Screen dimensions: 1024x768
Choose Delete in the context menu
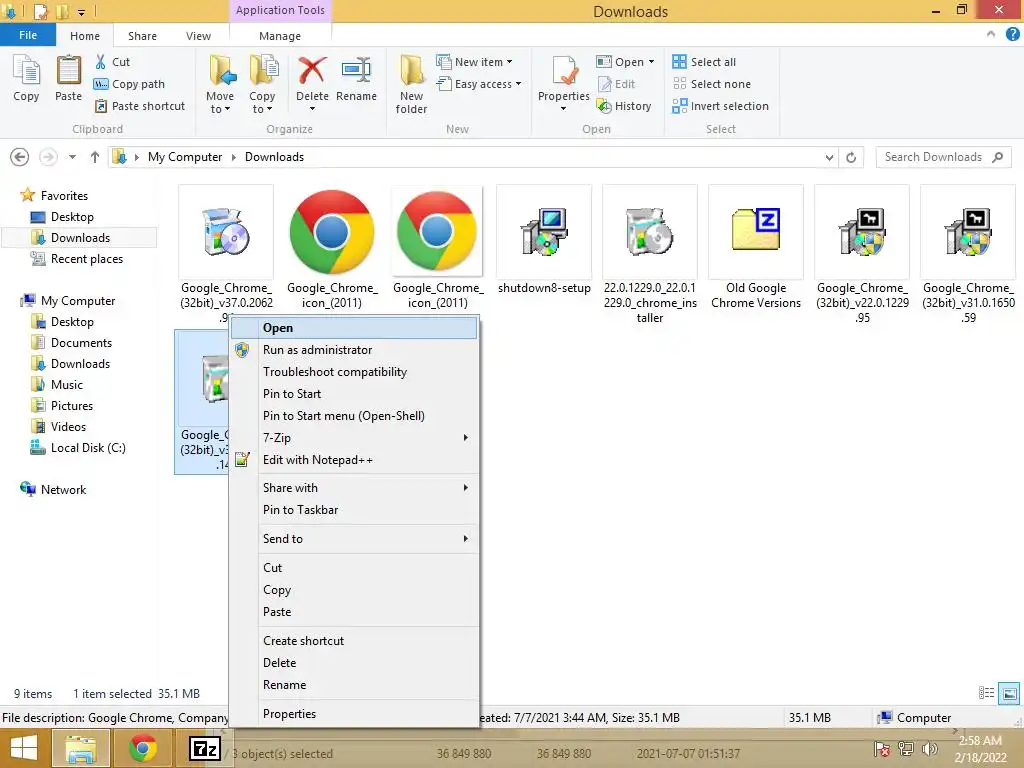[355, 663]
